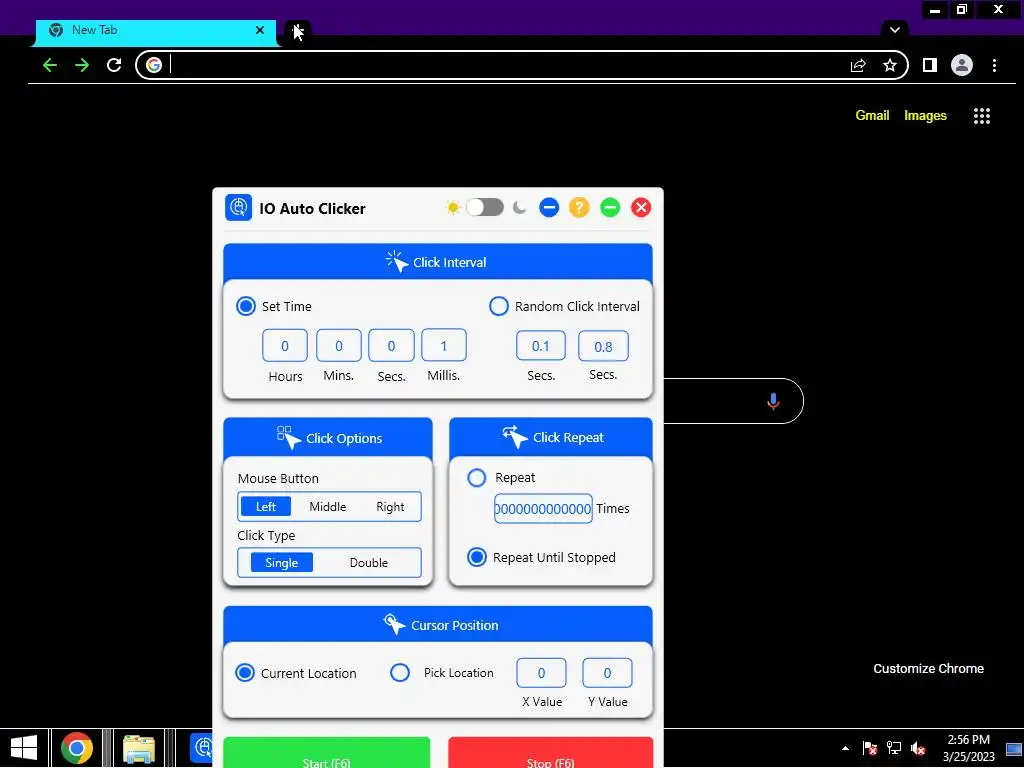Expand Chrome tab search dropdown
The width and height of the screenshot is (1024, 768).
click(x=895, y=29)
